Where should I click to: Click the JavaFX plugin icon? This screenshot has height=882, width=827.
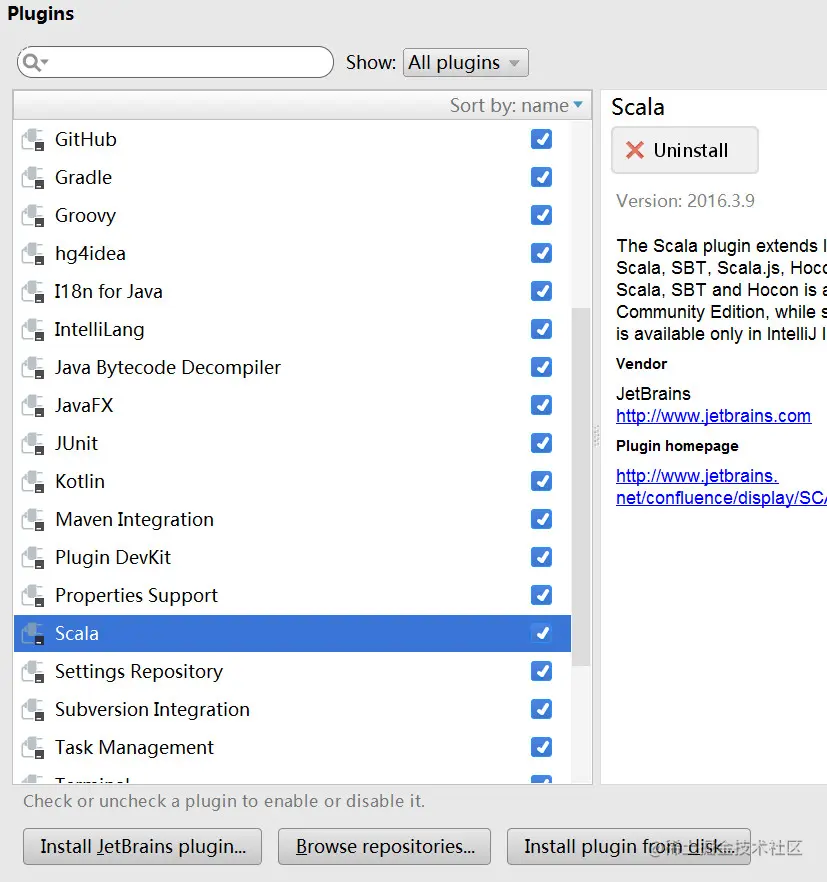click(33, 406)
